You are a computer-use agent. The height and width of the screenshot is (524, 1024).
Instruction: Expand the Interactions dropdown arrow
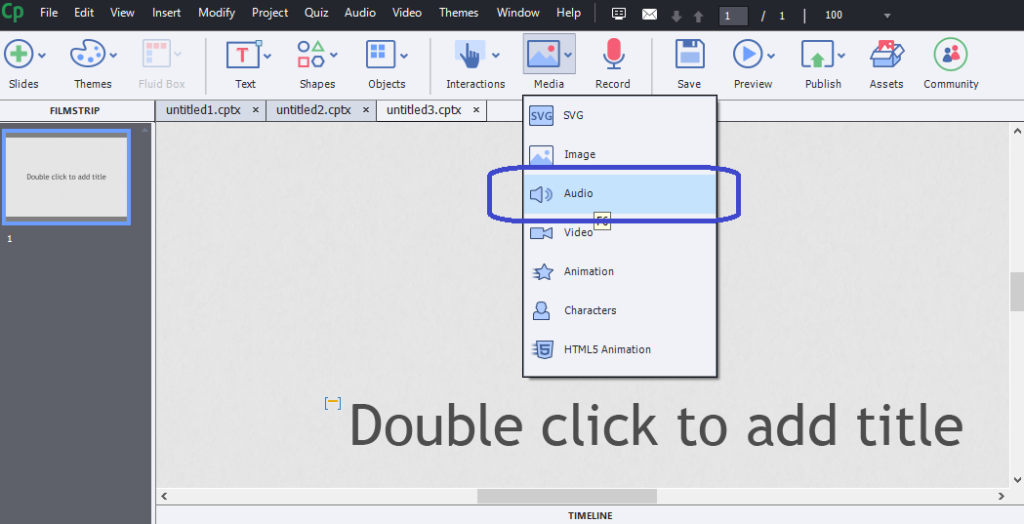coord(496,56)
